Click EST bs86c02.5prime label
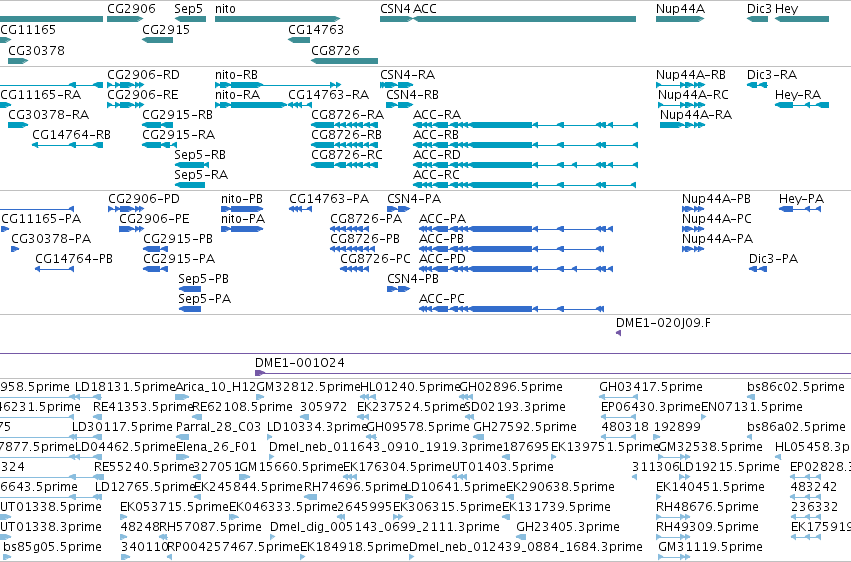The height and width of the screenshot is (562, 851). coord(796,387)
